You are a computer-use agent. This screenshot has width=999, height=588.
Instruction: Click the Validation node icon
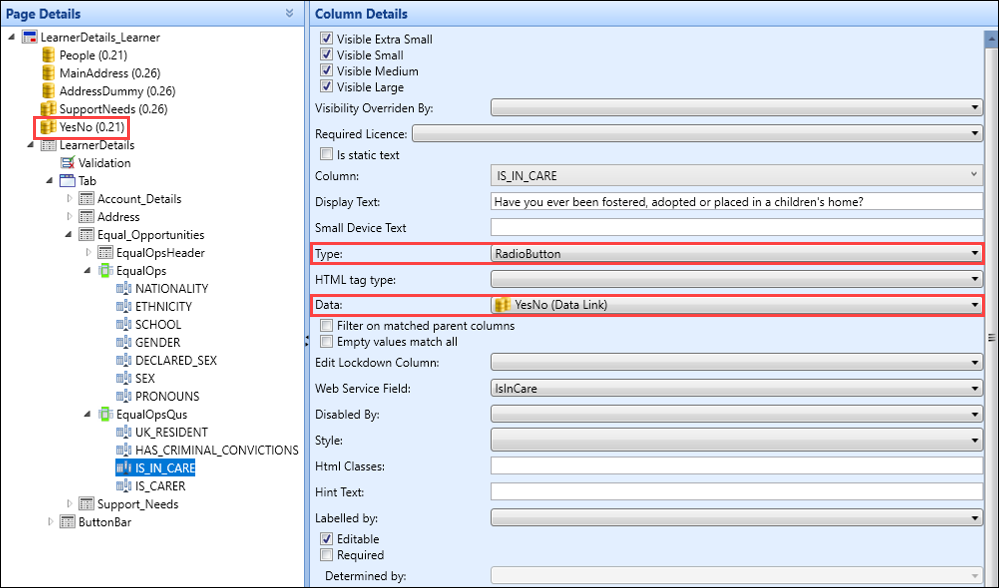coord(68,162)
